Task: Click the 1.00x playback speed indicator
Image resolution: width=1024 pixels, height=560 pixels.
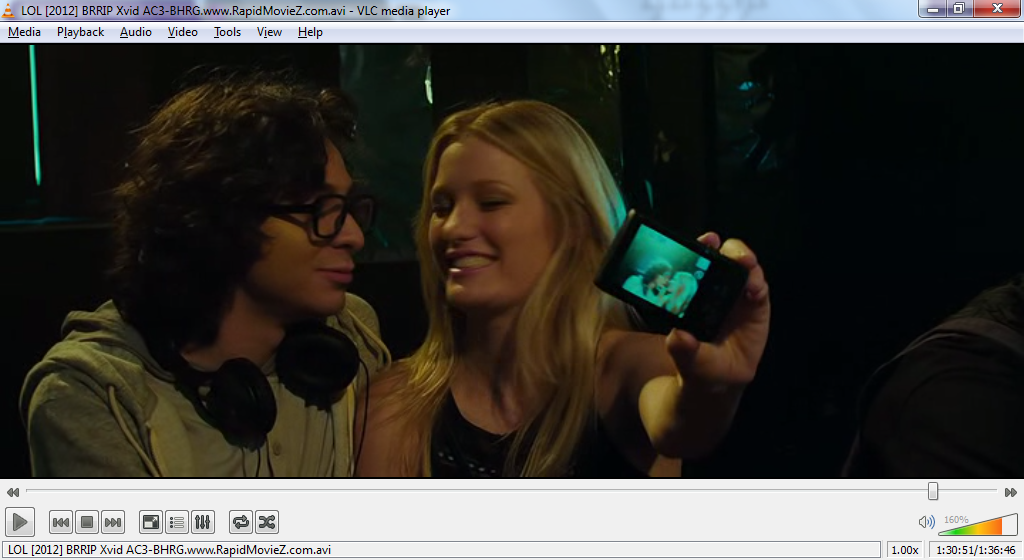Action: point(905,550)
